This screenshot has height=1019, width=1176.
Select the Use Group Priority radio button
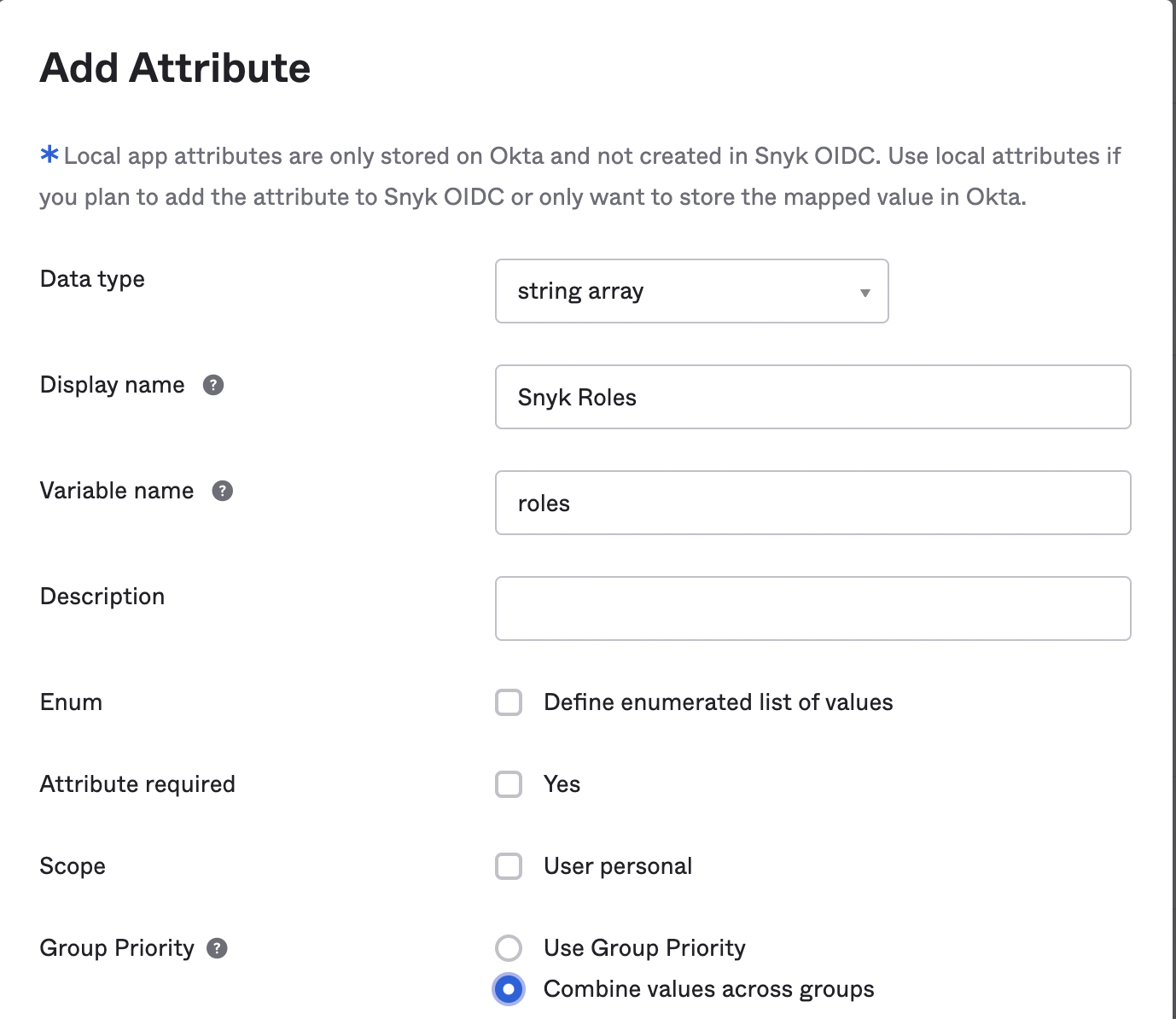coord(509,948)
